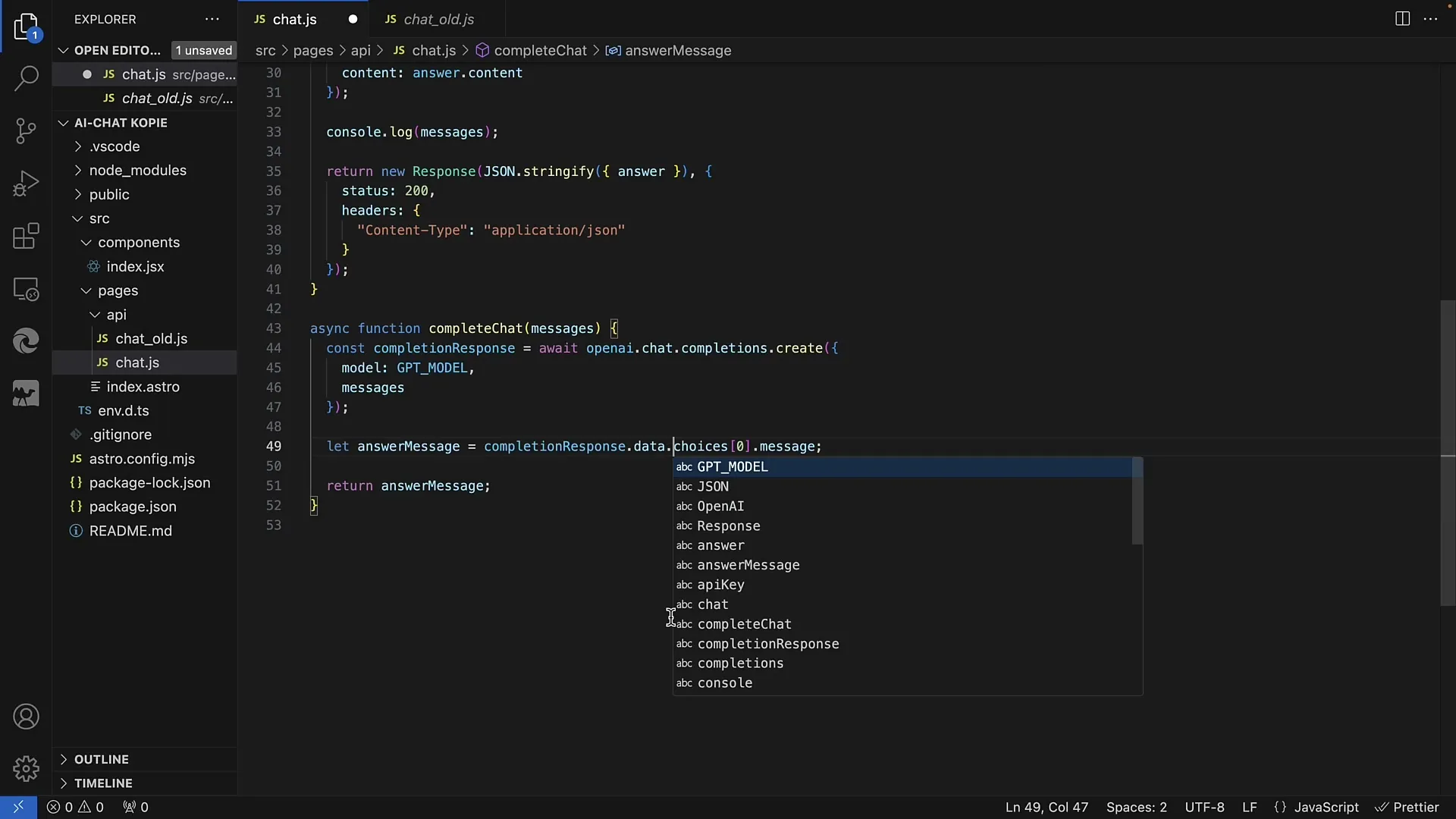
Task: Click the Prettier formatter status item
Action: pos(1407,807)
